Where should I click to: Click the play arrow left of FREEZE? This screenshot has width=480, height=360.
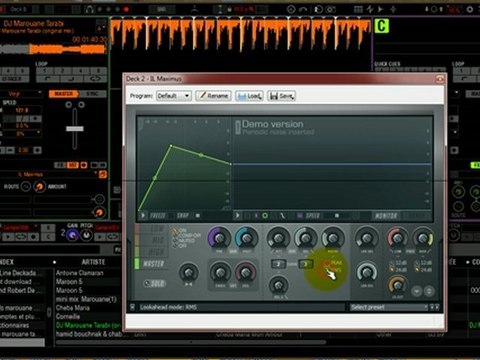pyautogui.click(x=143, y=216)
